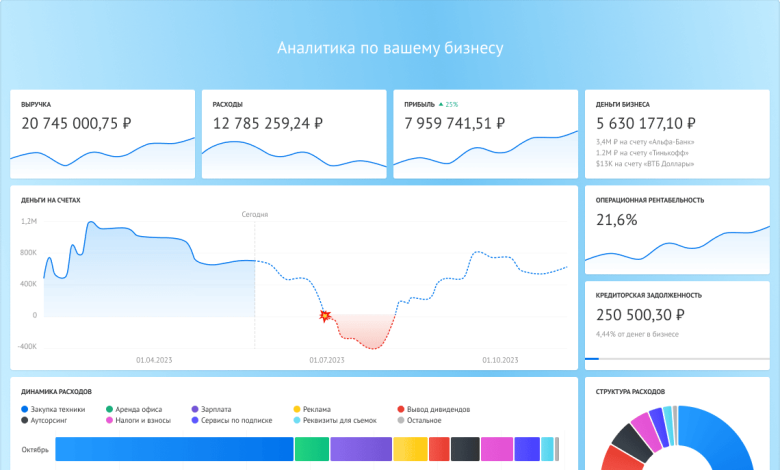Click the Реквизиты для съемок legend dot
The width and height of the screenshot is (780, 470).
(x=297, y=421)
